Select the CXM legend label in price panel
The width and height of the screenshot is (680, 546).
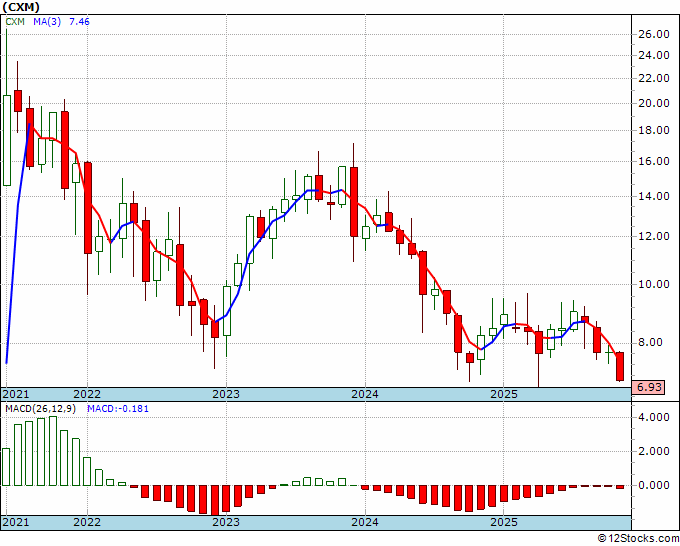15,20
